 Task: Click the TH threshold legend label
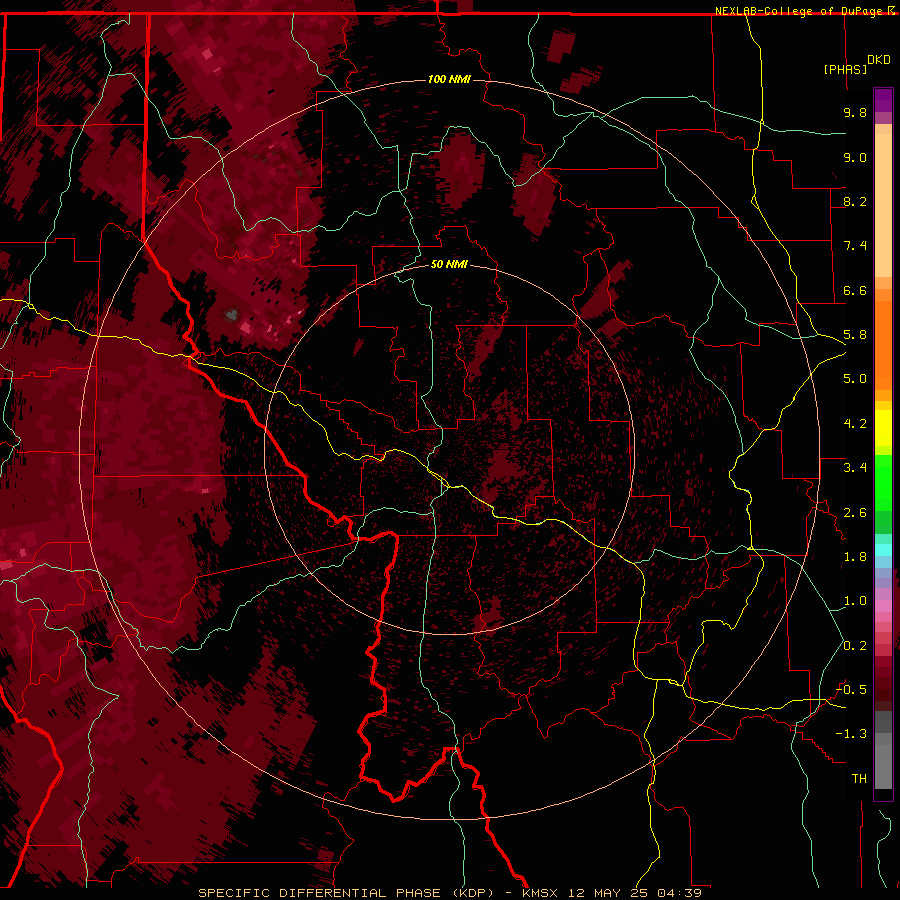[859, 779]
